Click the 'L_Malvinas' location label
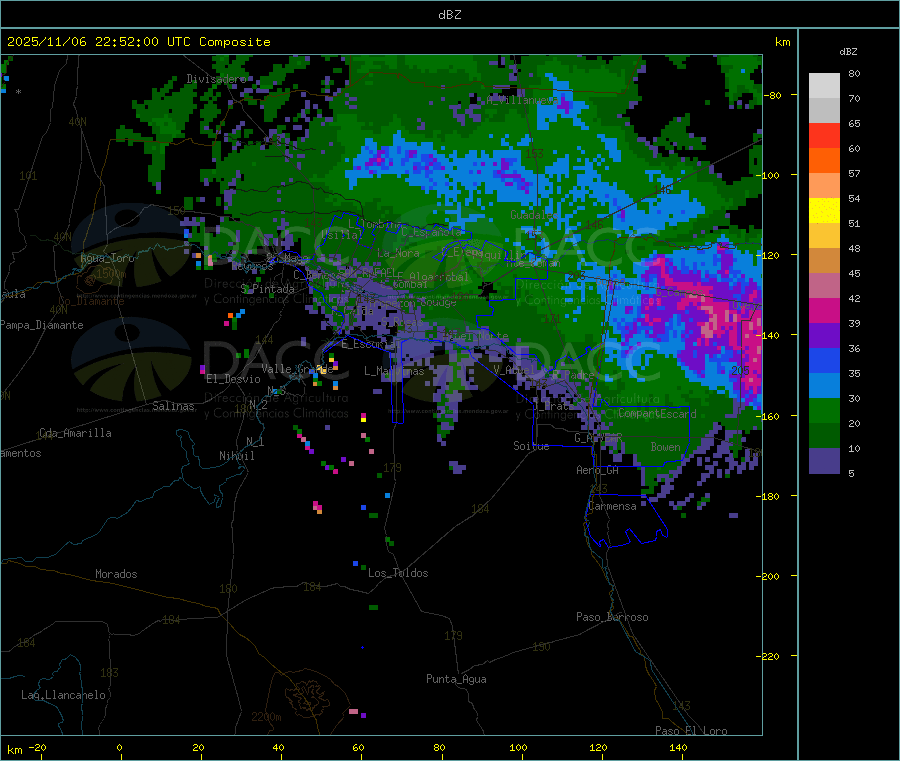Viewport: 900px width, 761px height. pos(394,371)
